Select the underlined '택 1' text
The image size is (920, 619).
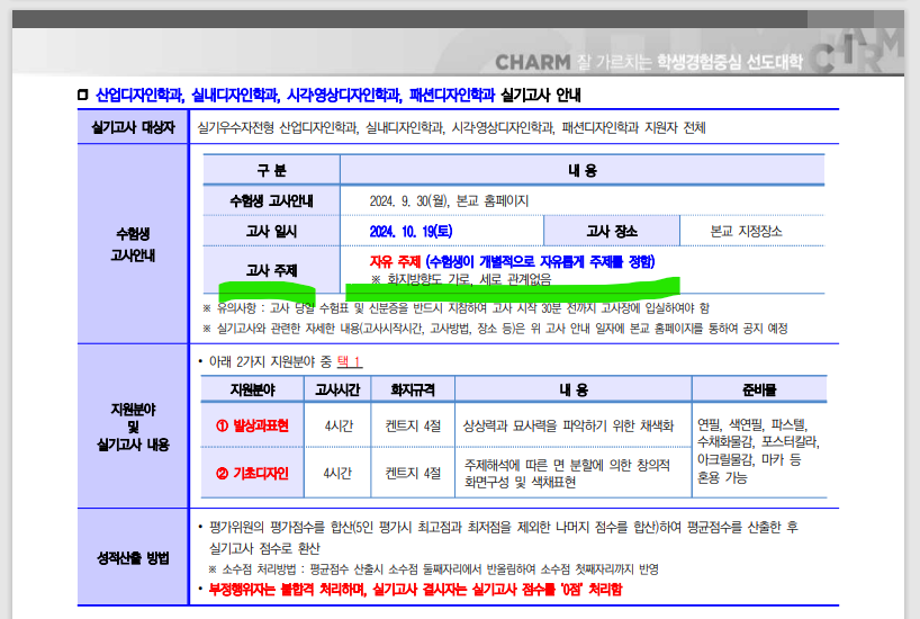pyautogui.click(x=349, y=361)
